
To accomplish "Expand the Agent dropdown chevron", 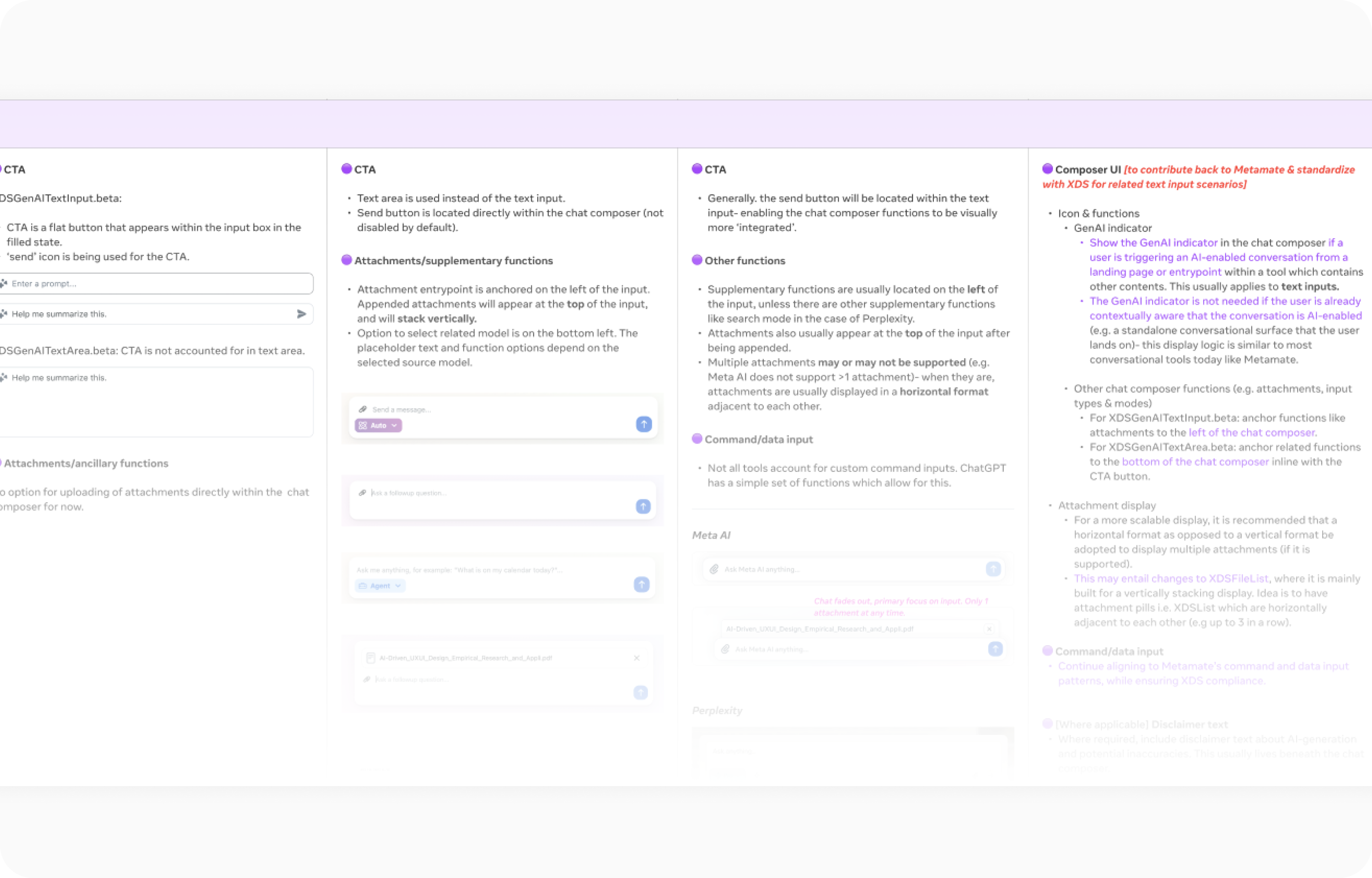I will tap(398, 585).
